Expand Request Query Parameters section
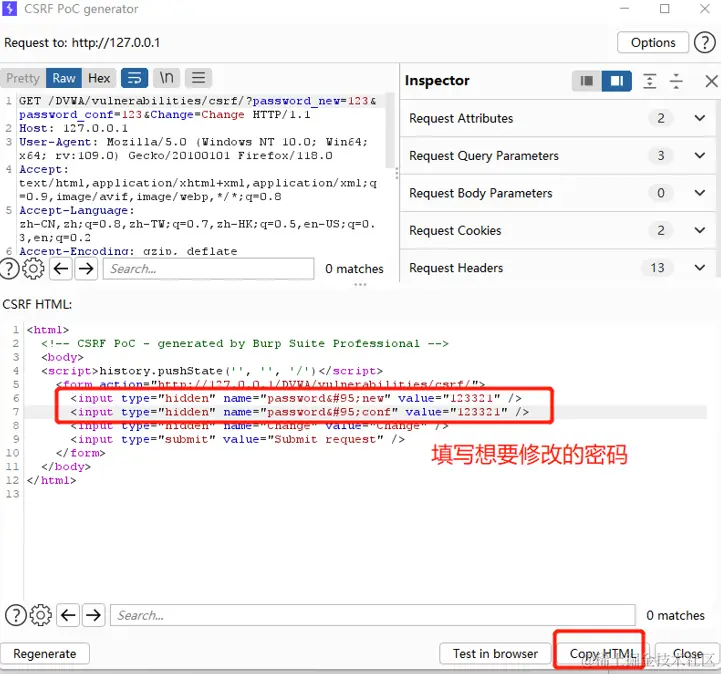Viewport: 721px width, 674px height. click(x=700, y=155)
